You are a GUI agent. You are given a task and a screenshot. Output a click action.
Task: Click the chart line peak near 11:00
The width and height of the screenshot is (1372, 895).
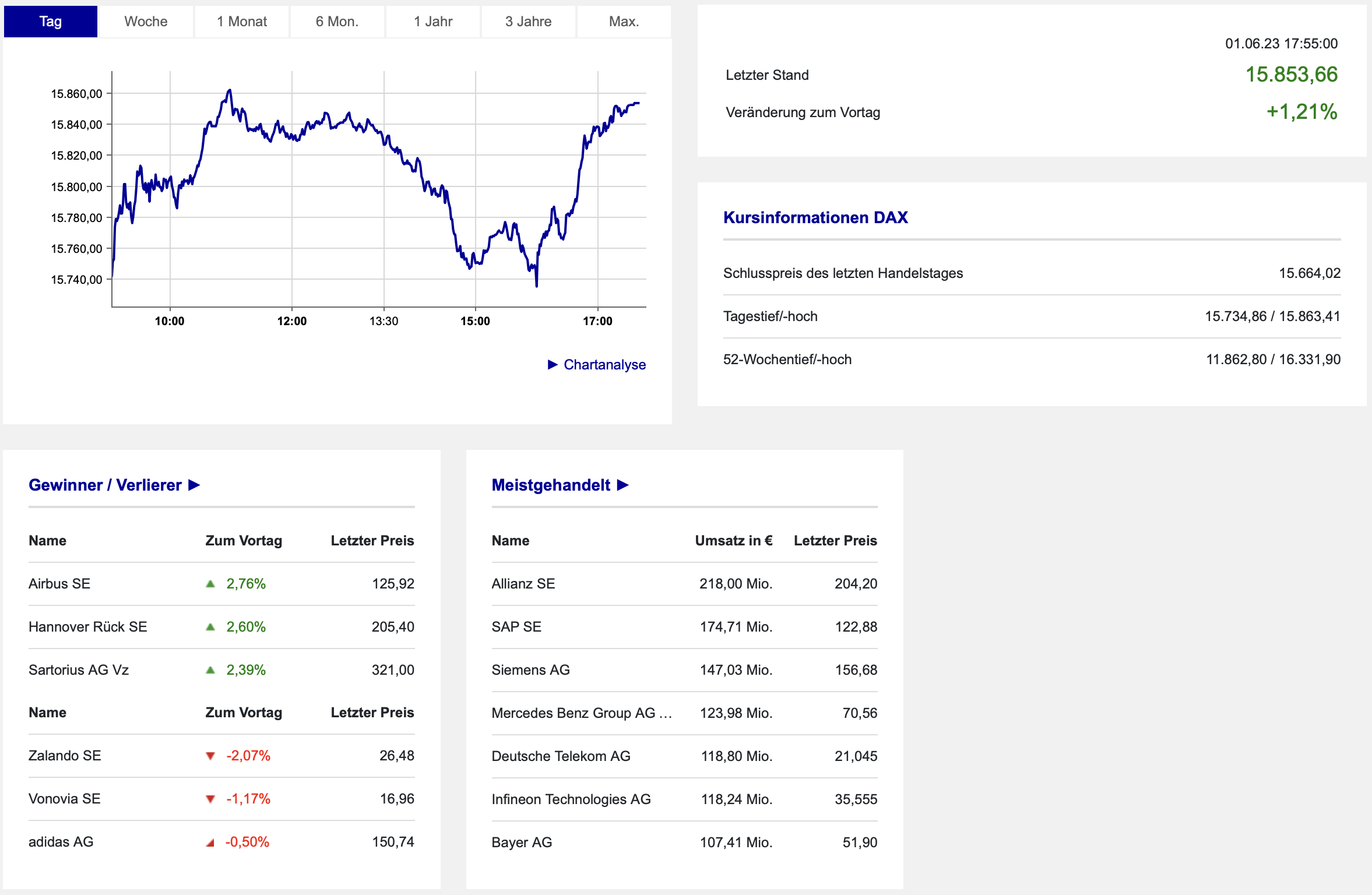click(x=230, y=90)
